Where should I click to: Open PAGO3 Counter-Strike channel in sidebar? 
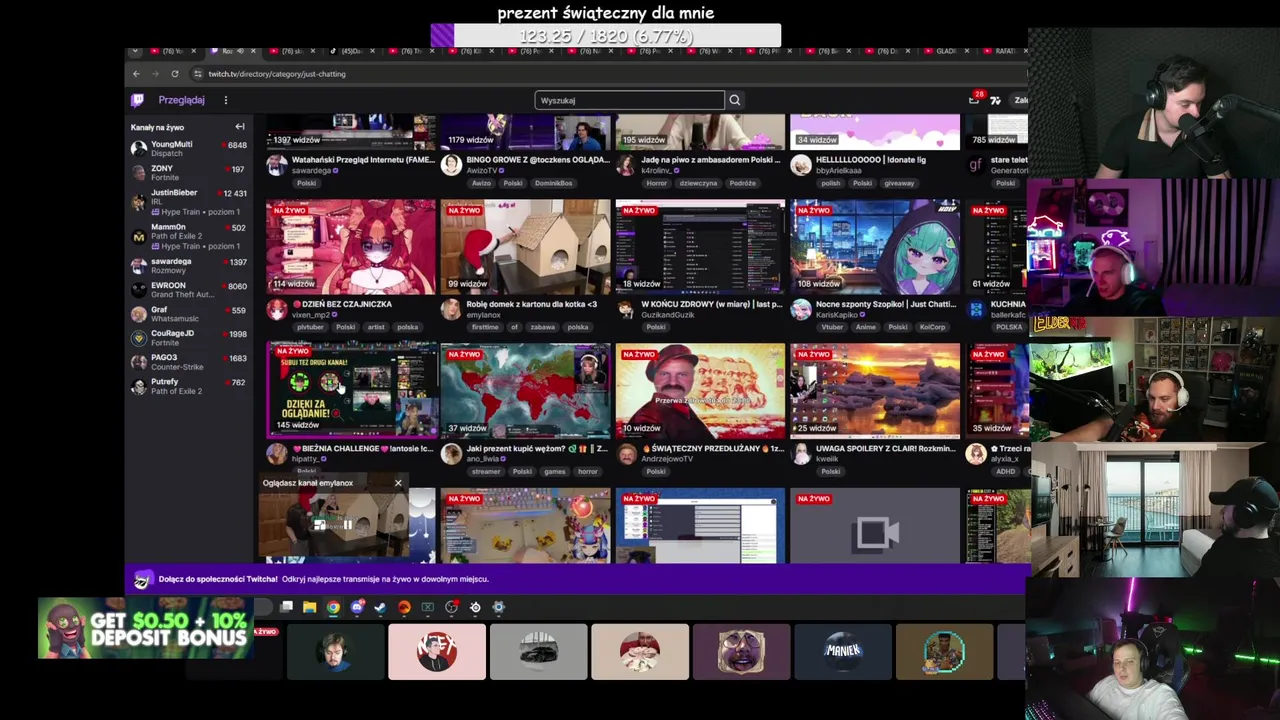(x=188, y=362)
